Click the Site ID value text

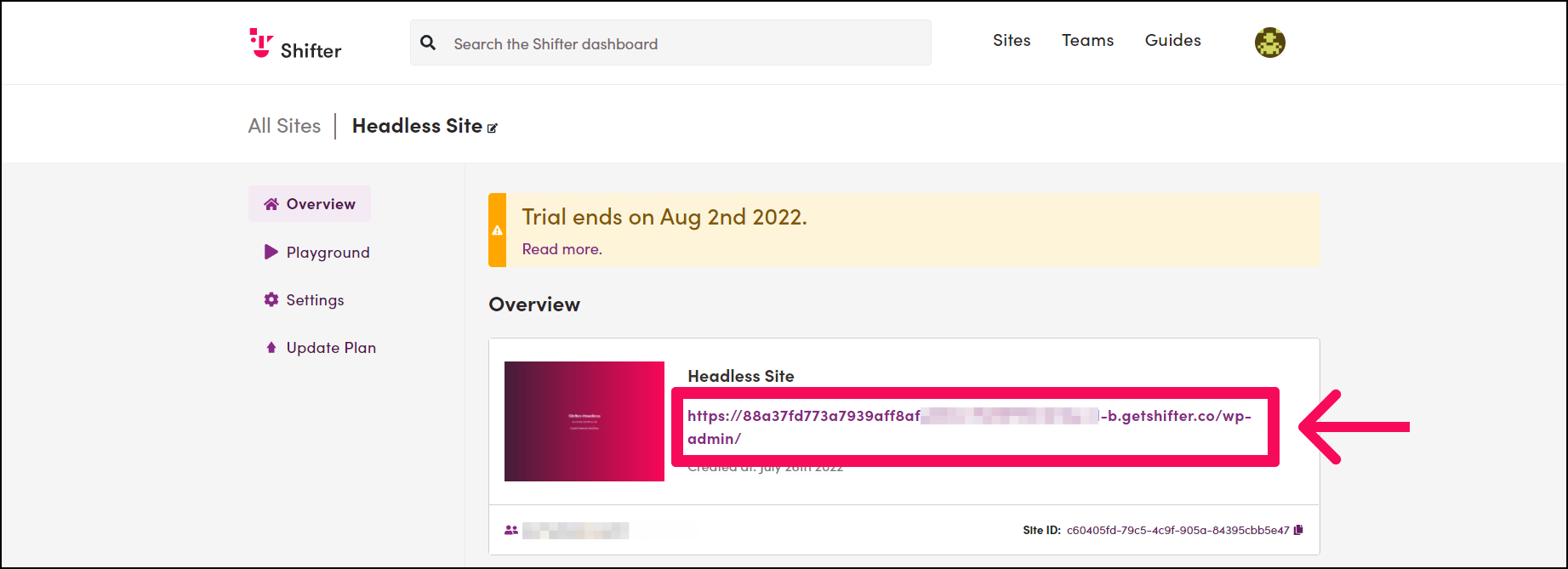point(1178,530)
